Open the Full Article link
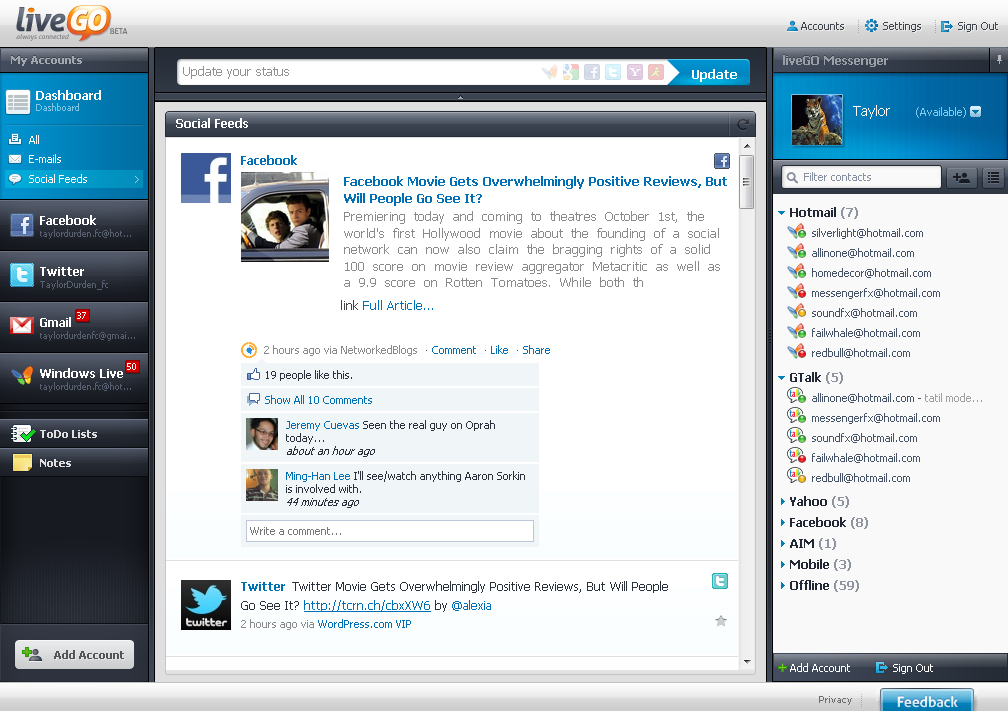The width and height of the screenshot is (1008, 711). tap(398, 305)
